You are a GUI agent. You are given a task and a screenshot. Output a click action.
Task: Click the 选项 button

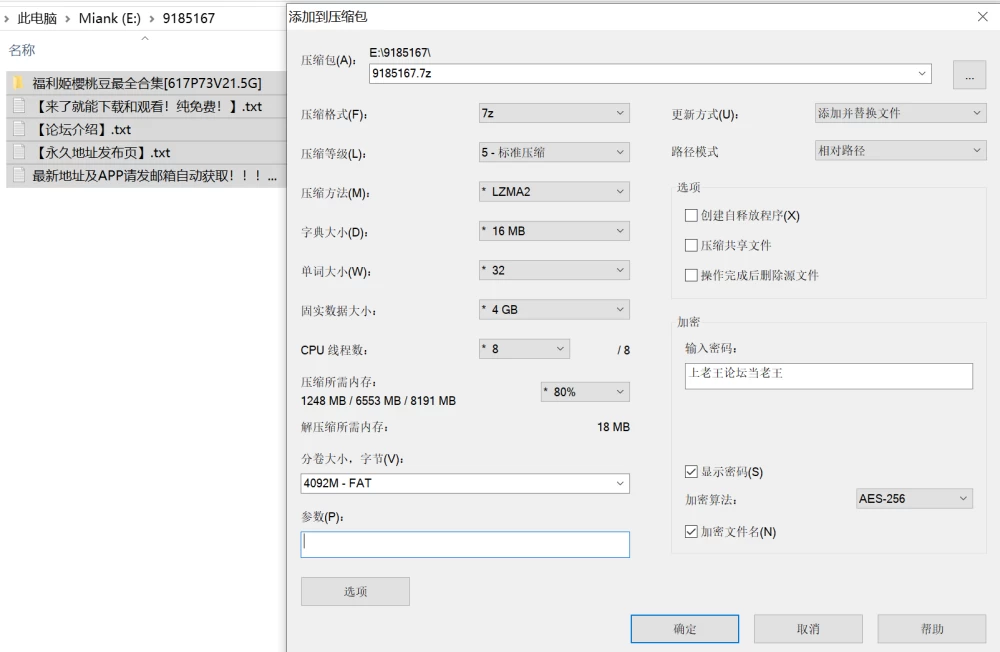[355, 591]
